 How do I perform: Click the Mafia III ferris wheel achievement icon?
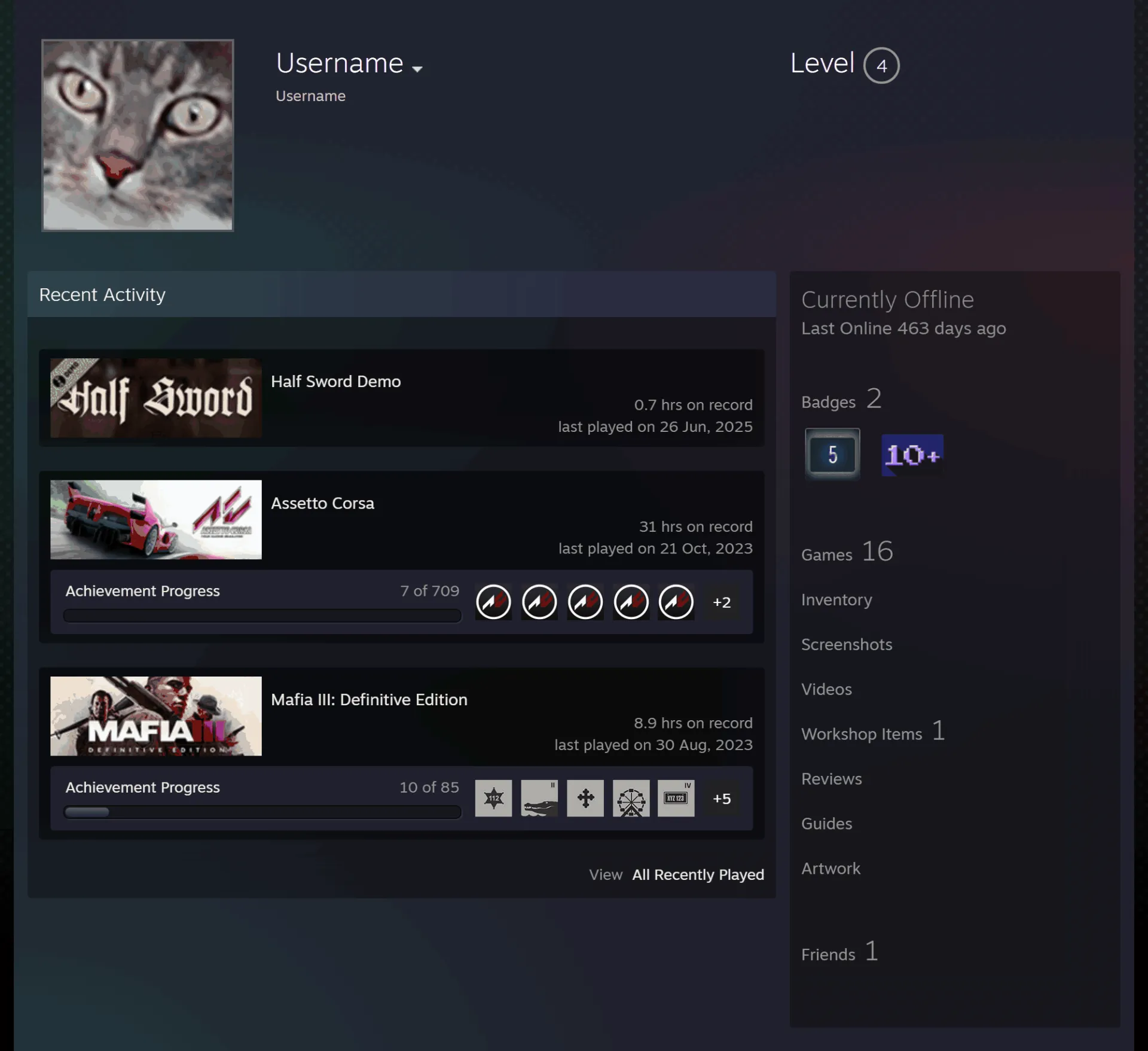[x=631, y=798]
